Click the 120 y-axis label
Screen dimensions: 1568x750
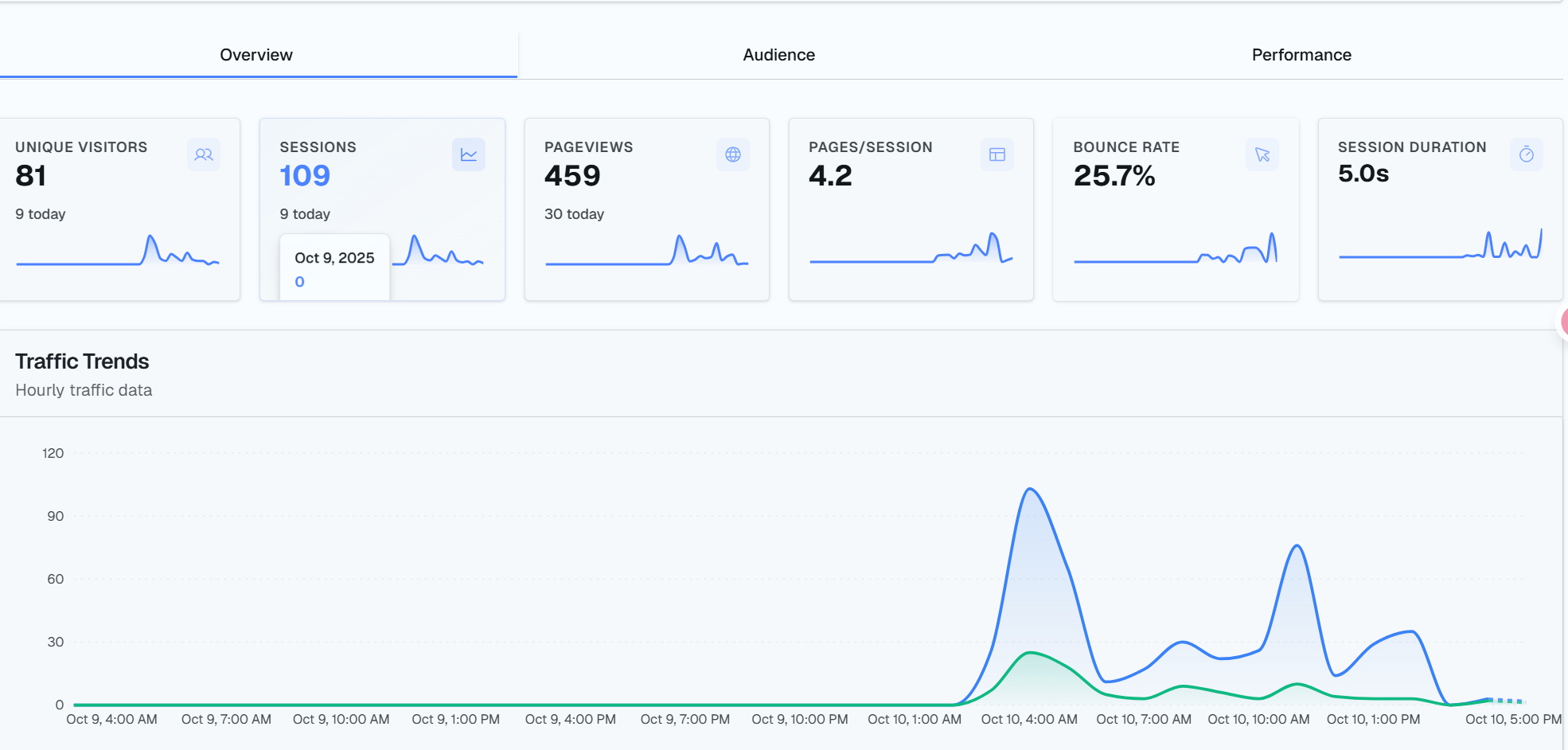(x=53, y=454)
